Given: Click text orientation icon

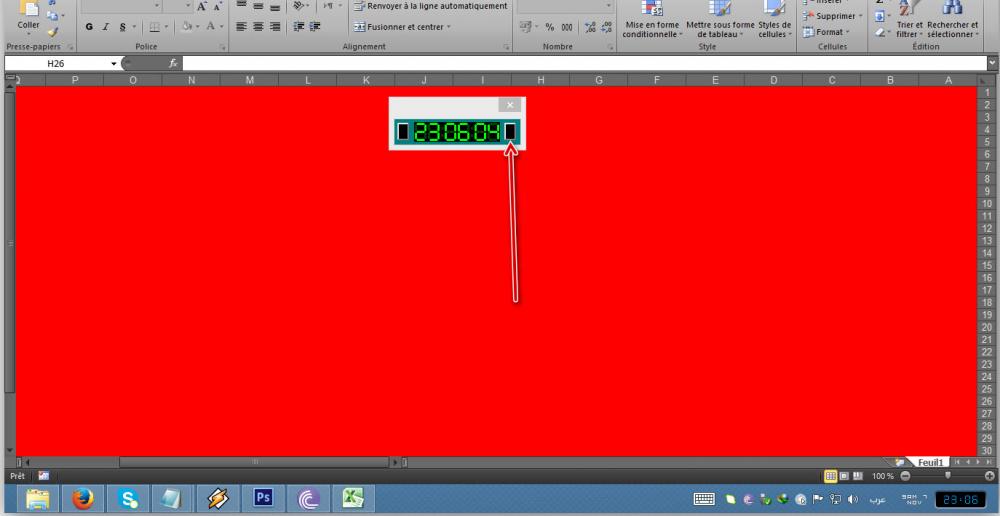Looking at the screenshot, I should (x=298, y=6).
